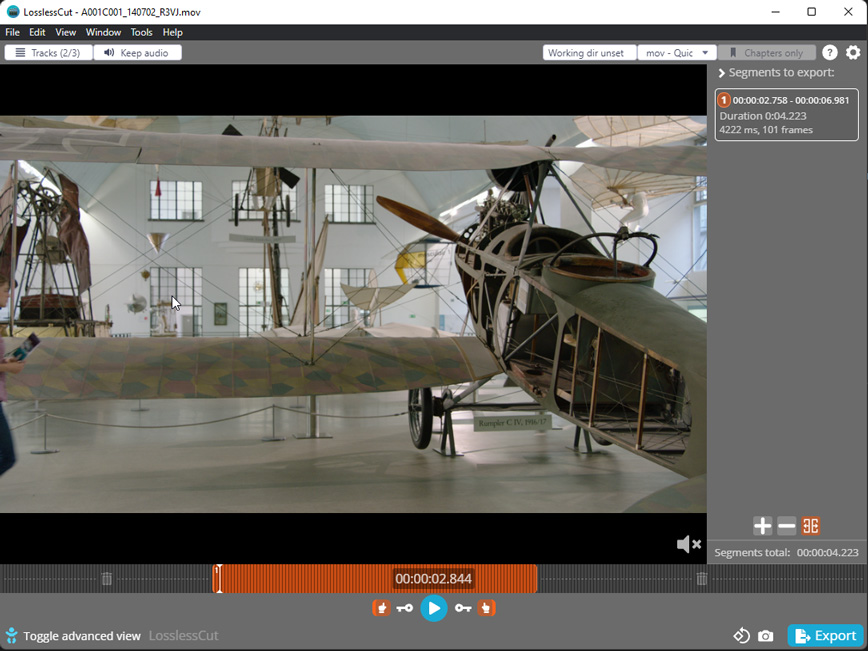Capture snapshot with the camera icon
The width and height of the screenshot is (868, 651).
(766, 636)
